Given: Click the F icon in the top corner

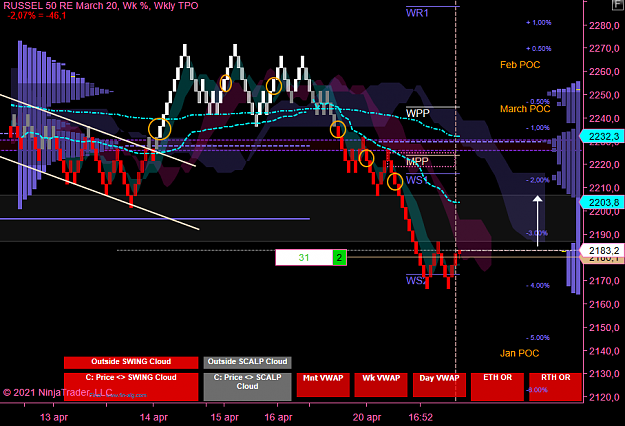Looking at the screenshot, I should 617,4.
